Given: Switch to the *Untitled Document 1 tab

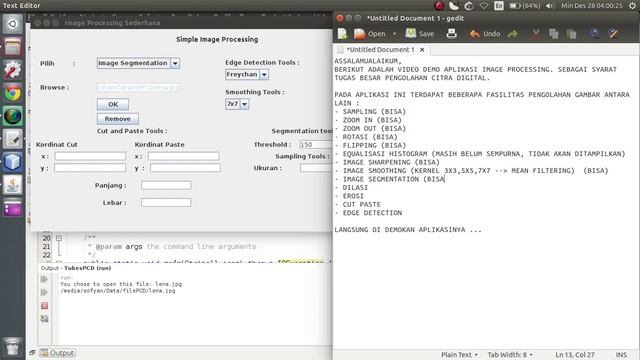Looking at the screenshot, I should point(380,49).
